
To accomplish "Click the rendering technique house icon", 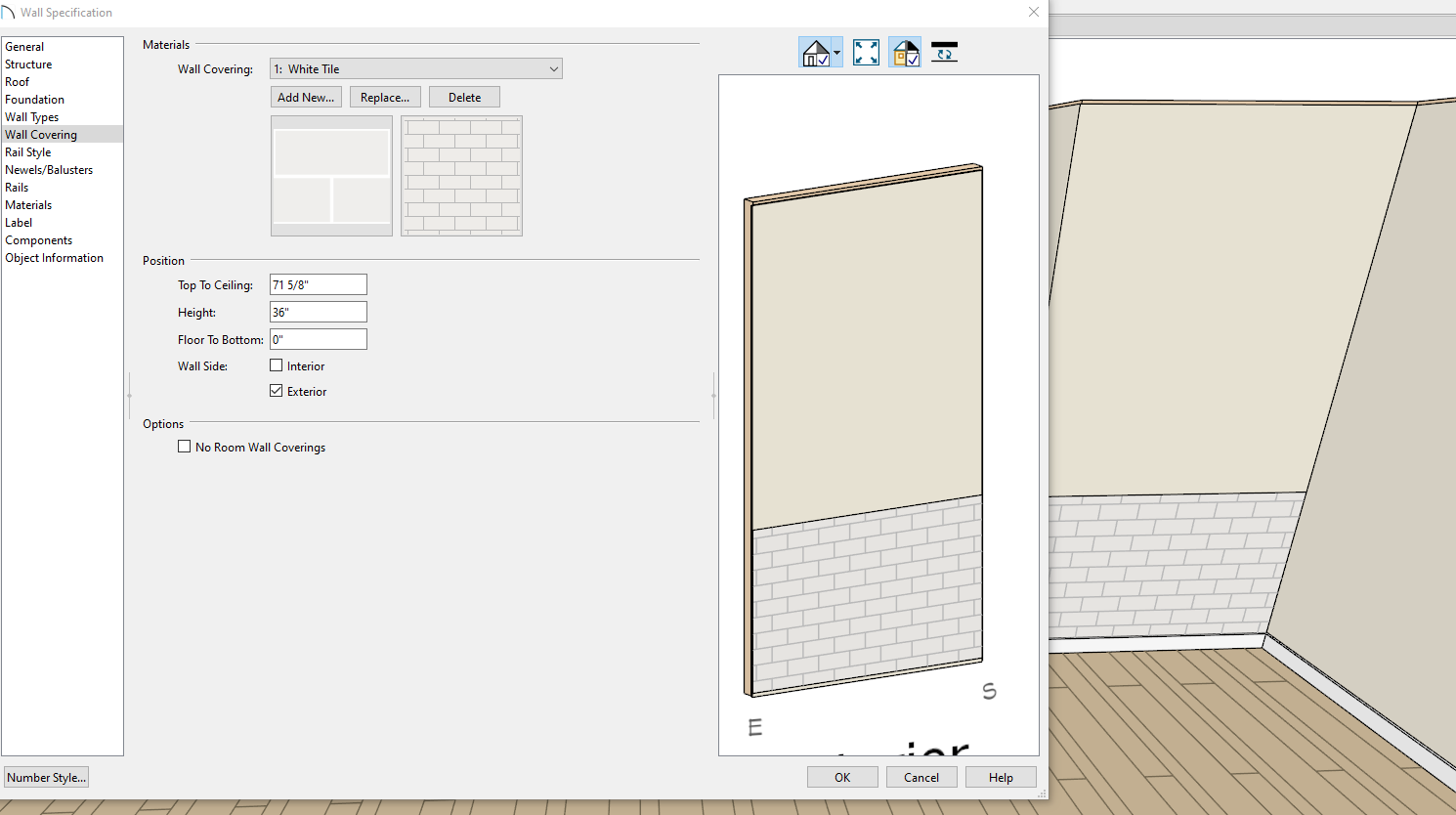I will [x=815, y=53].
